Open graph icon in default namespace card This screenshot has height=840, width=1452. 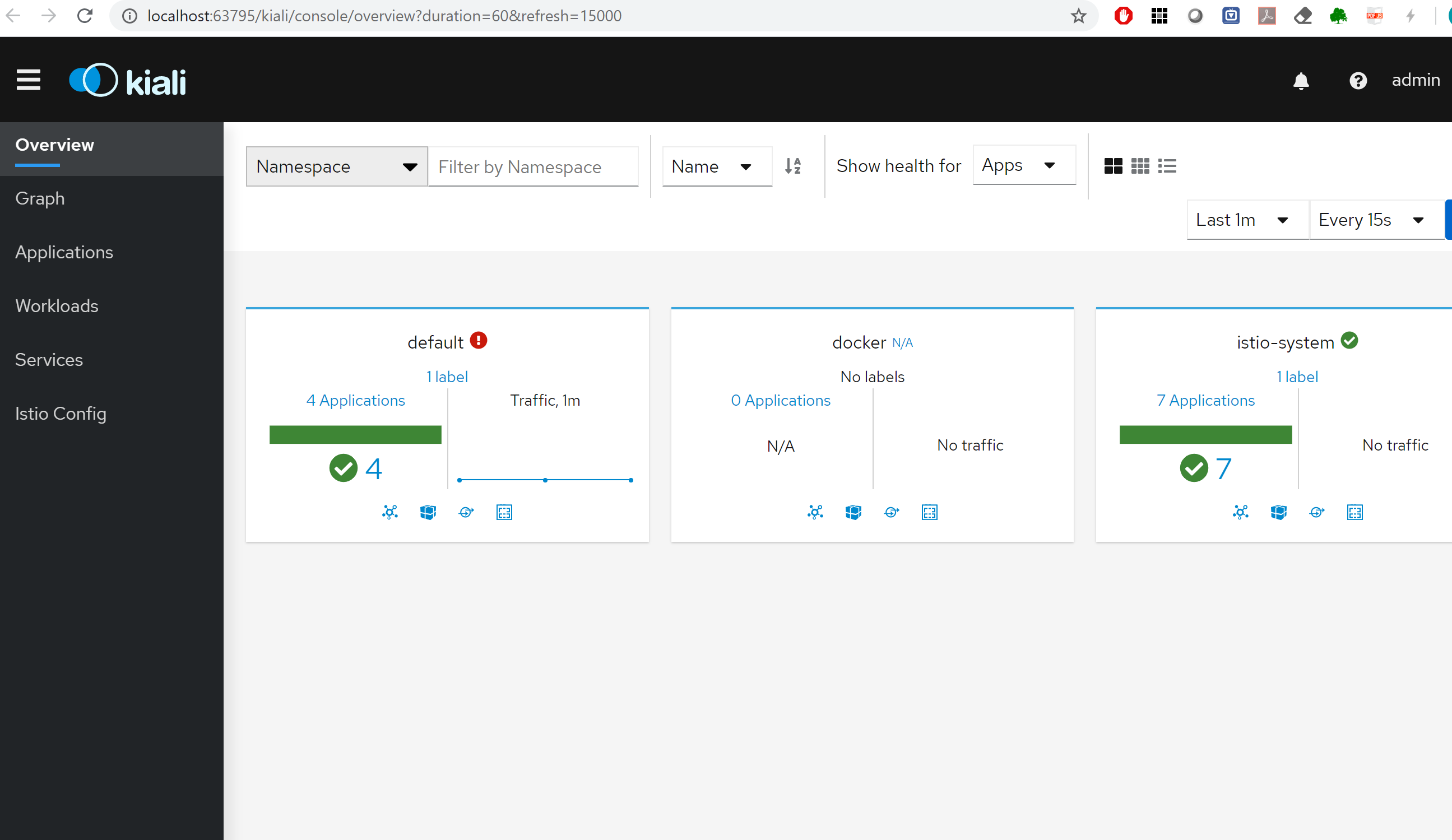[390, 512]
